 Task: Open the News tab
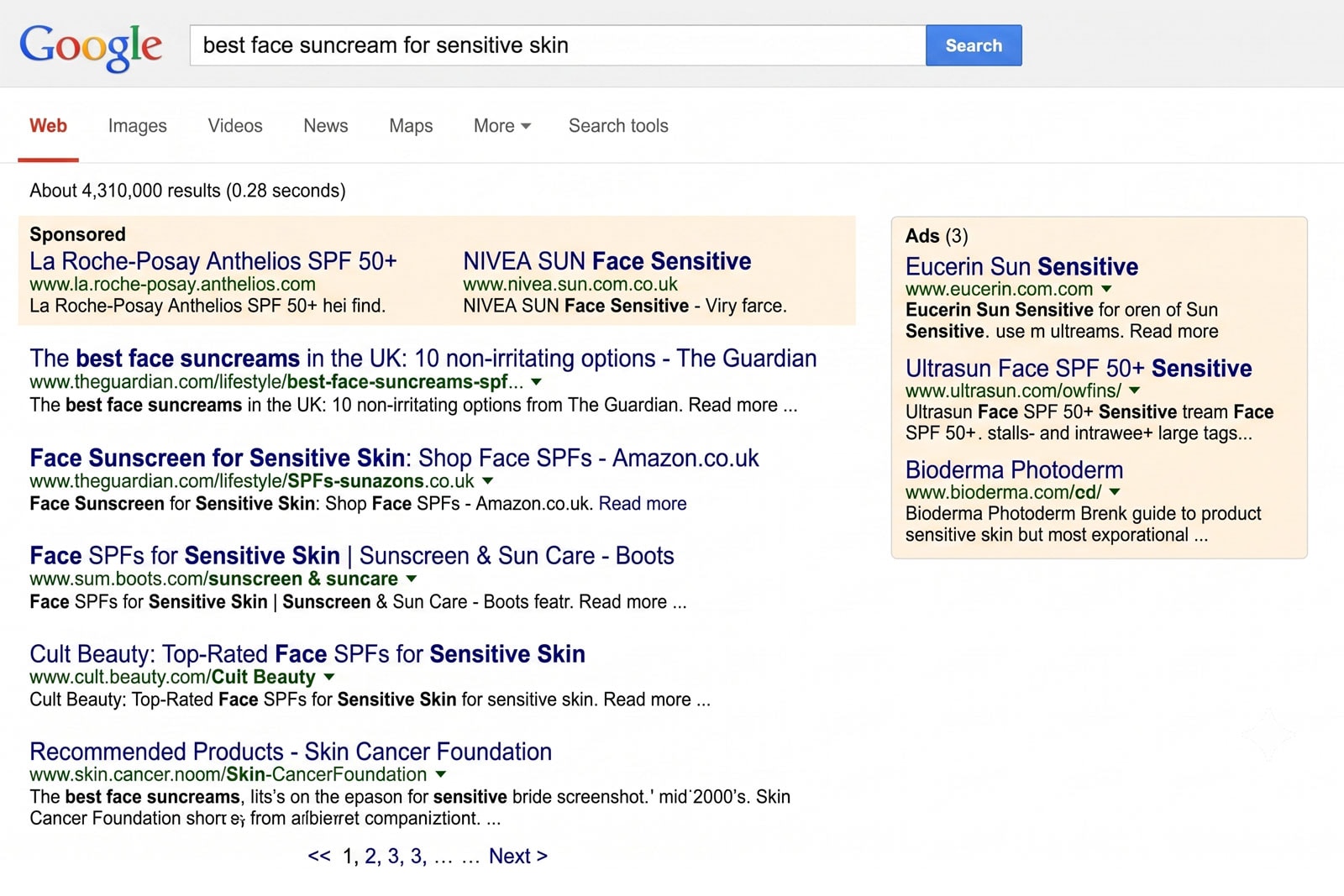(x=326, y=126)
